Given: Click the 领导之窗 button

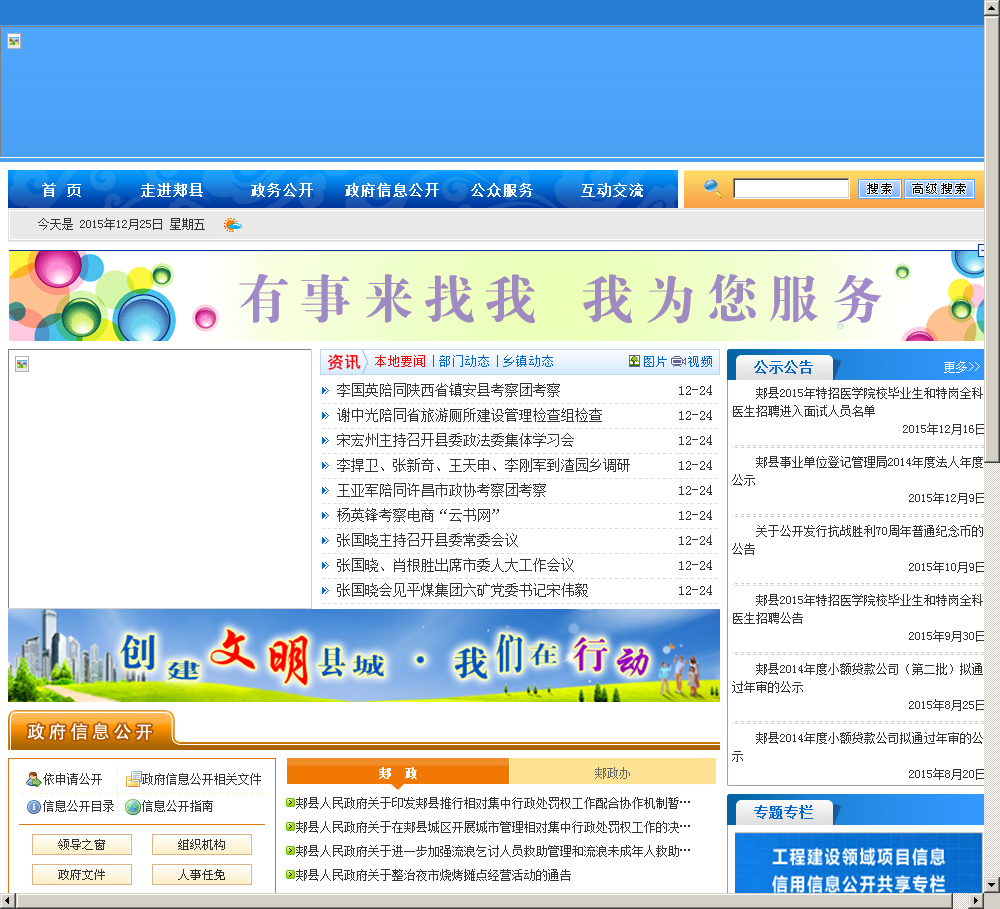Looking at the screenshot, I should 82,845.
